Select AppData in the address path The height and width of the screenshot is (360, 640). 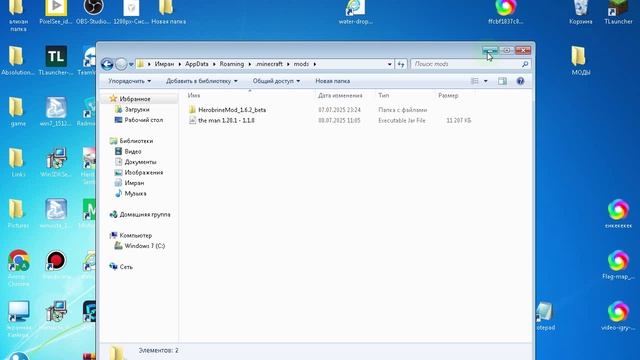(196, 64)
